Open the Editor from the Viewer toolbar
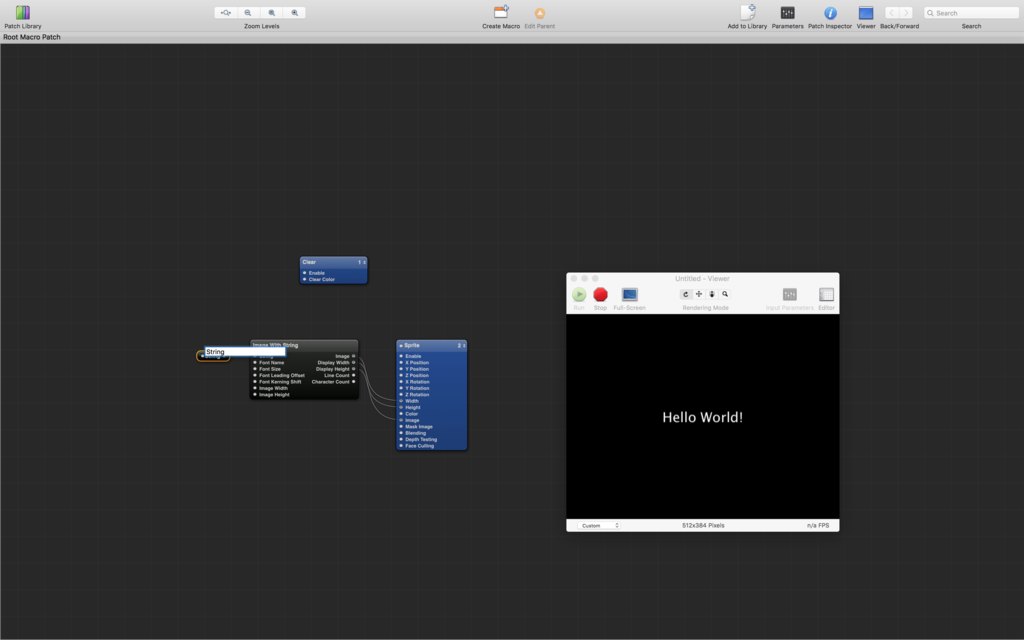 tap(826, 295)
